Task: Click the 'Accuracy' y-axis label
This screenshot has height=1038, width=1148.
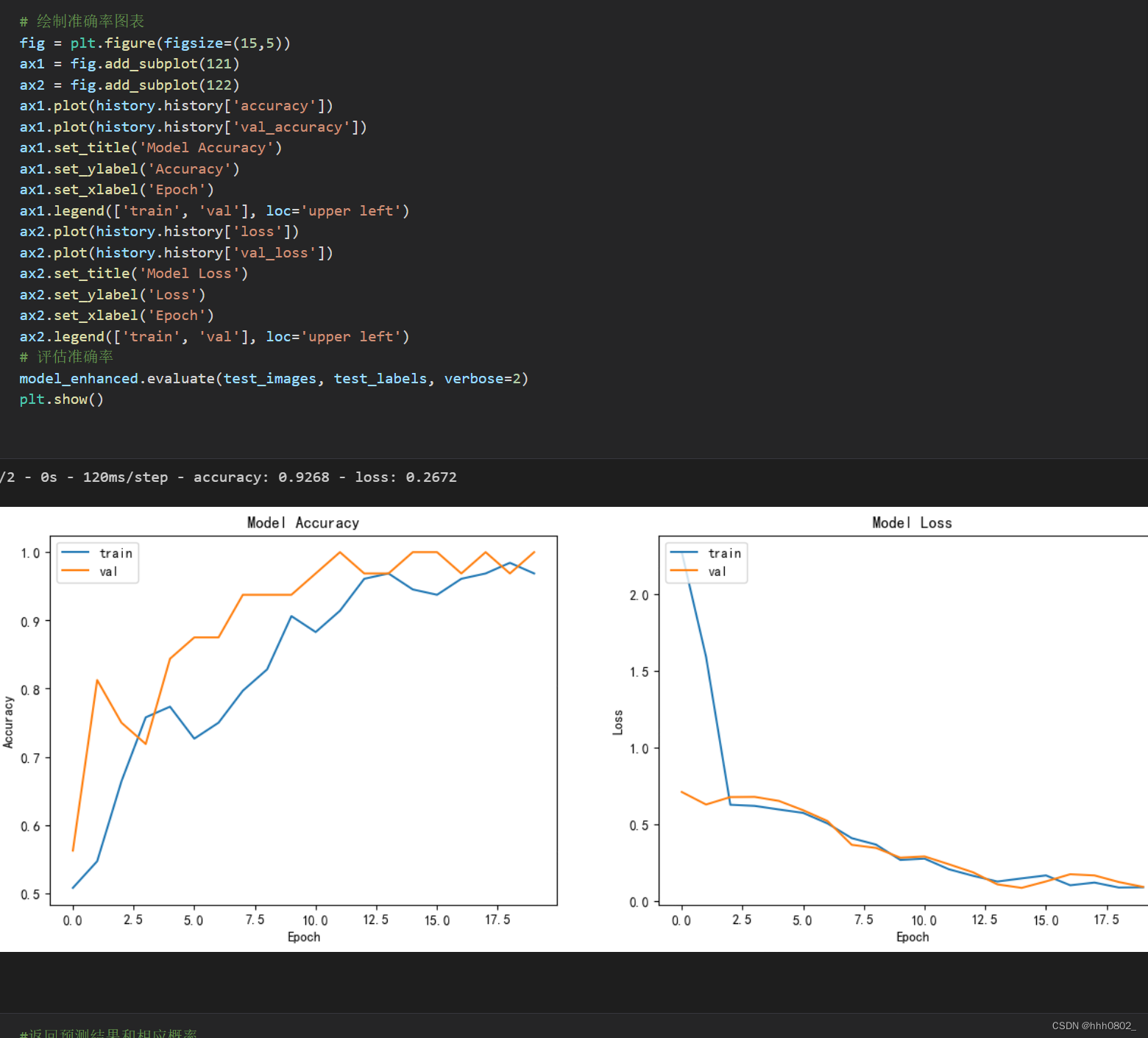Action: coord(9,722)
